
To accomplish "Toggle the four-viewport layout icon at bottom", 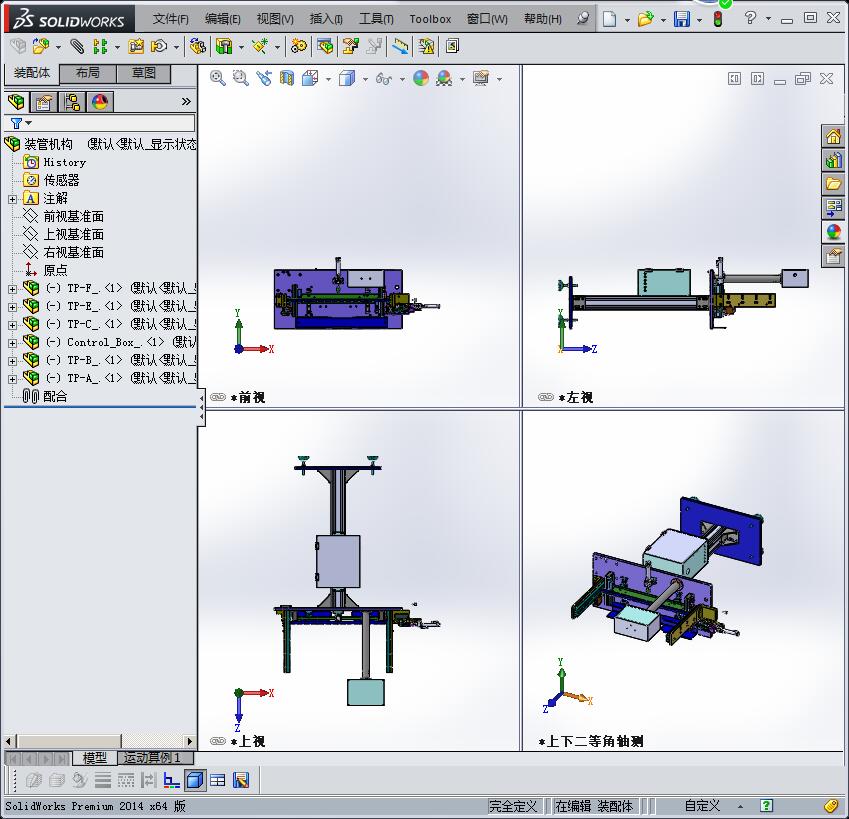I will point(218,780).
